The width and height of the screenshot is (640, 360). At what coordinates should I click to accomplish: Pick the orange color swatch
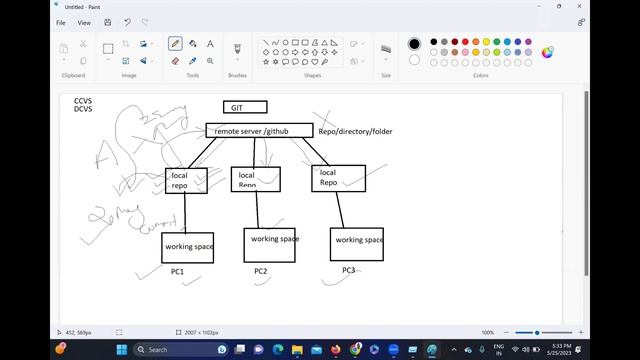point(476,42)
